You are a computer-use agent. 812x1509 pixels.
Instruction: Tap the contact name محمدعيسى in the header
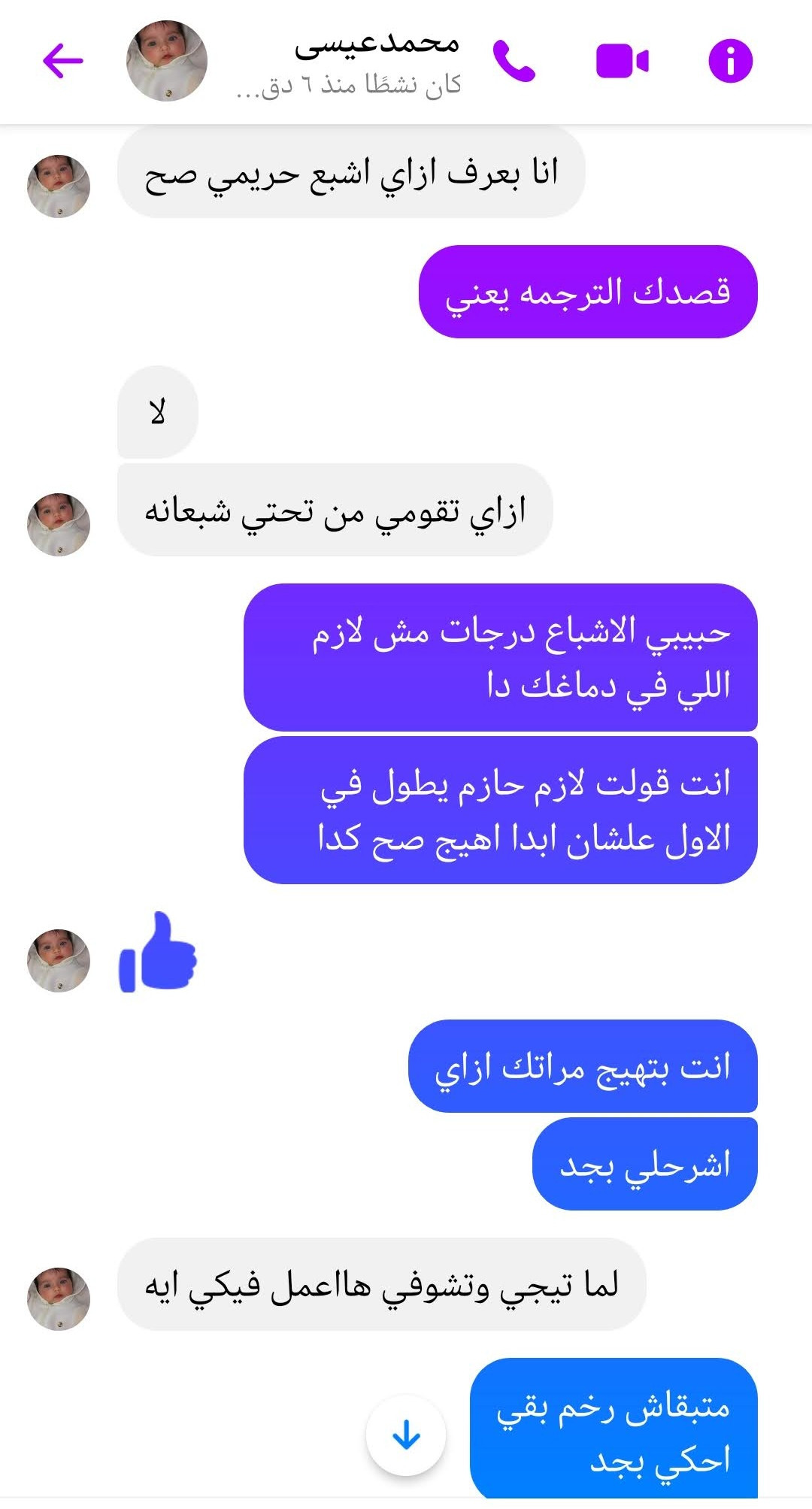pyautogui.click(x=377, y=44)
